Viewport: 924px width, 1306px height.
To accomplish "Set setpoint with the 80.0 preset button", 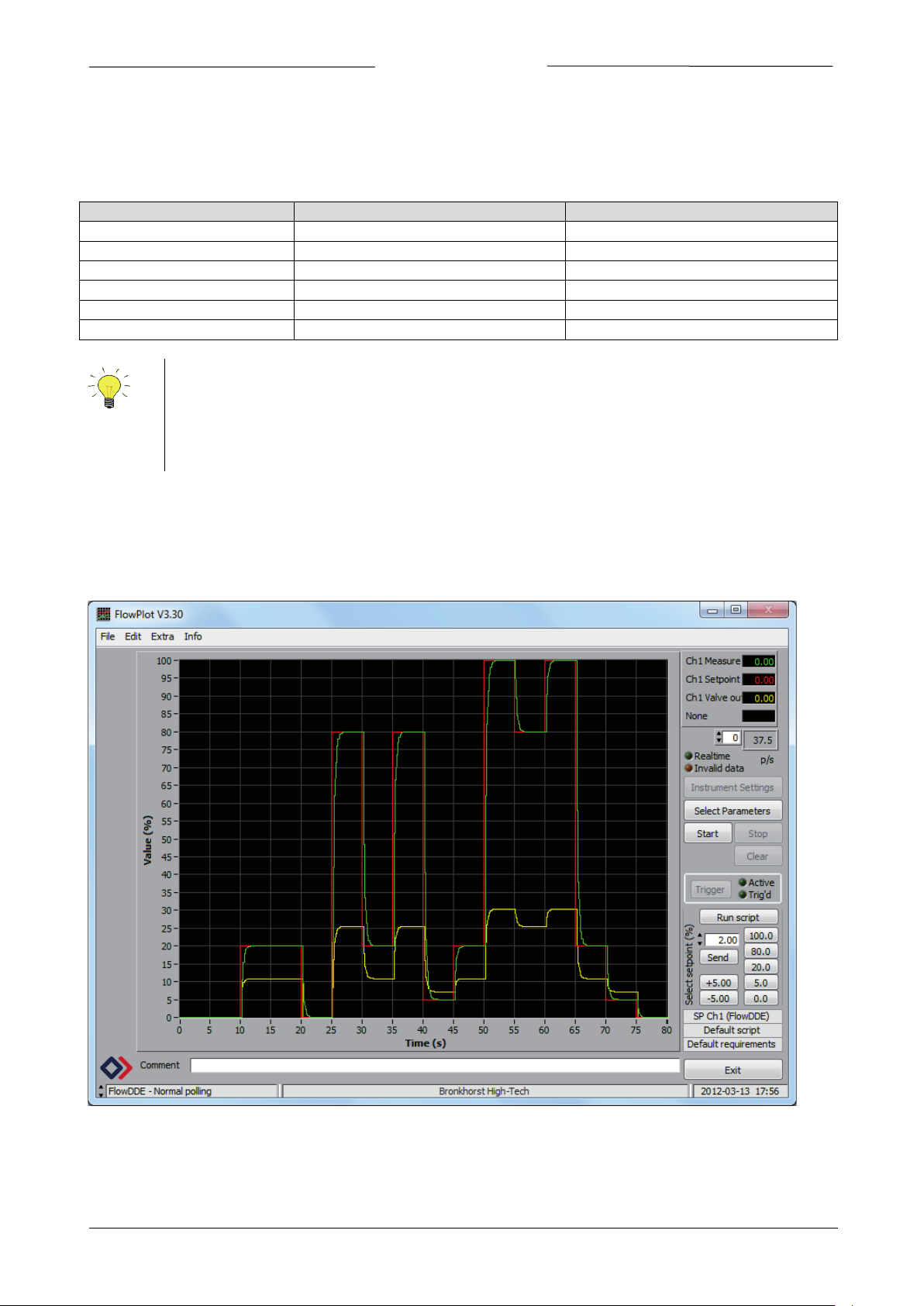I will pyautogui.click(x=761, y=951).
